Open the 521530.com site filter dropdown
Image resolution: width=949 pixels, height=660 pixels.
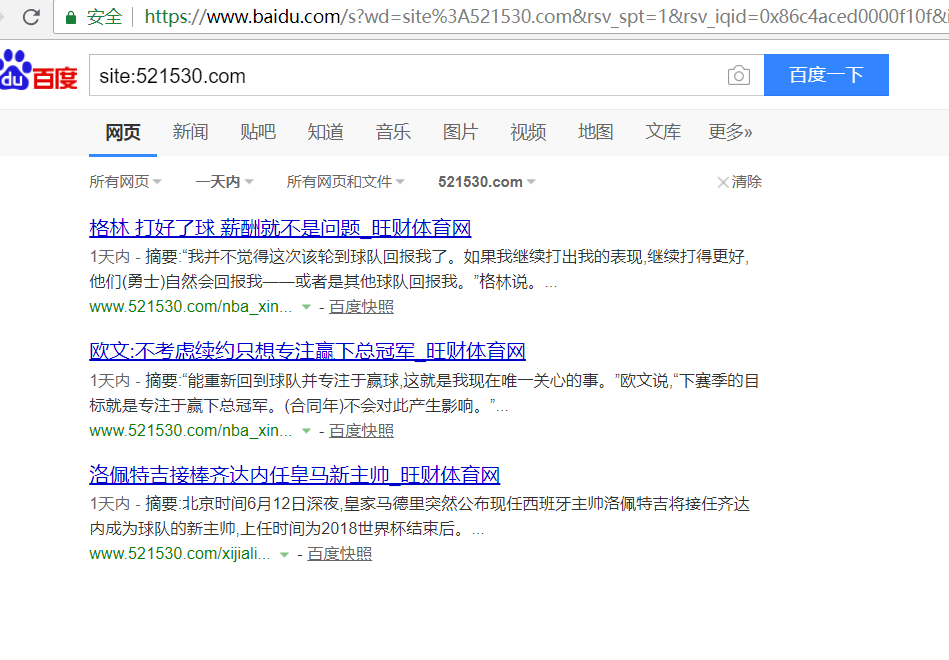(487, 182)
